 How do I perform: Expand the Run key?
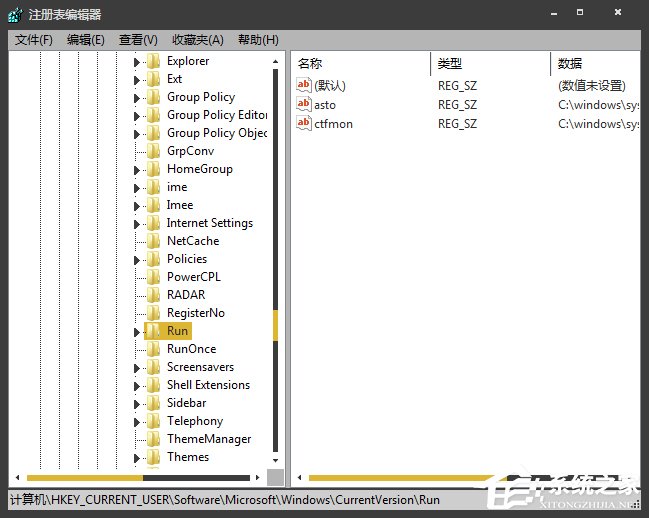click(137, 332)
